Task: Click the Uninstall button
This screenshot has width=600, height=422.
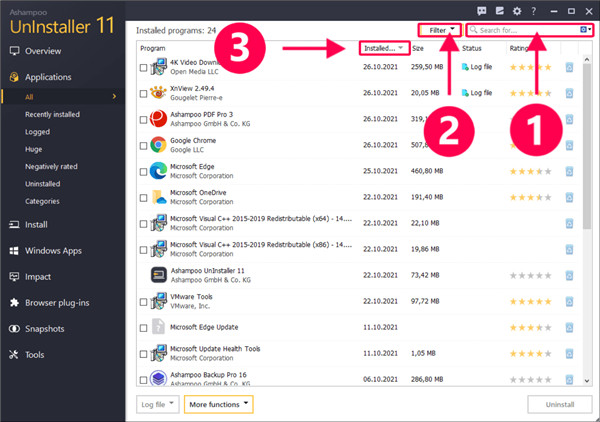Action: [560, 404]
